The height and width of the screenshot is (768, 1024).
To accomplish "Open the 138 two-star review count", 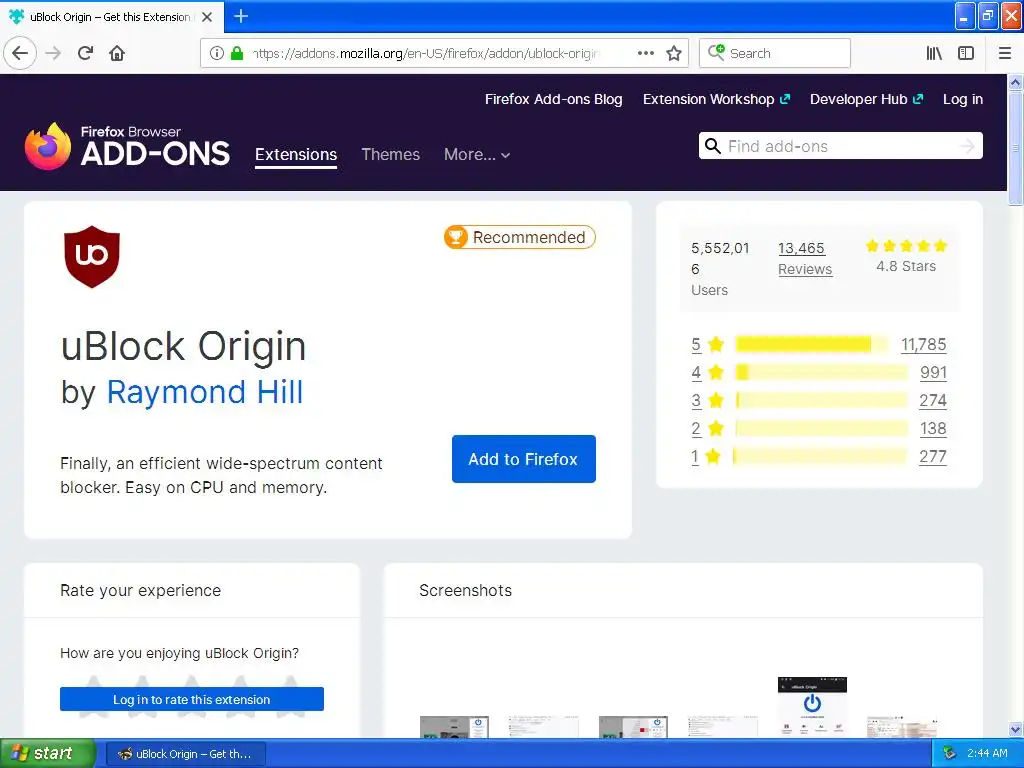I will [933, 428].
